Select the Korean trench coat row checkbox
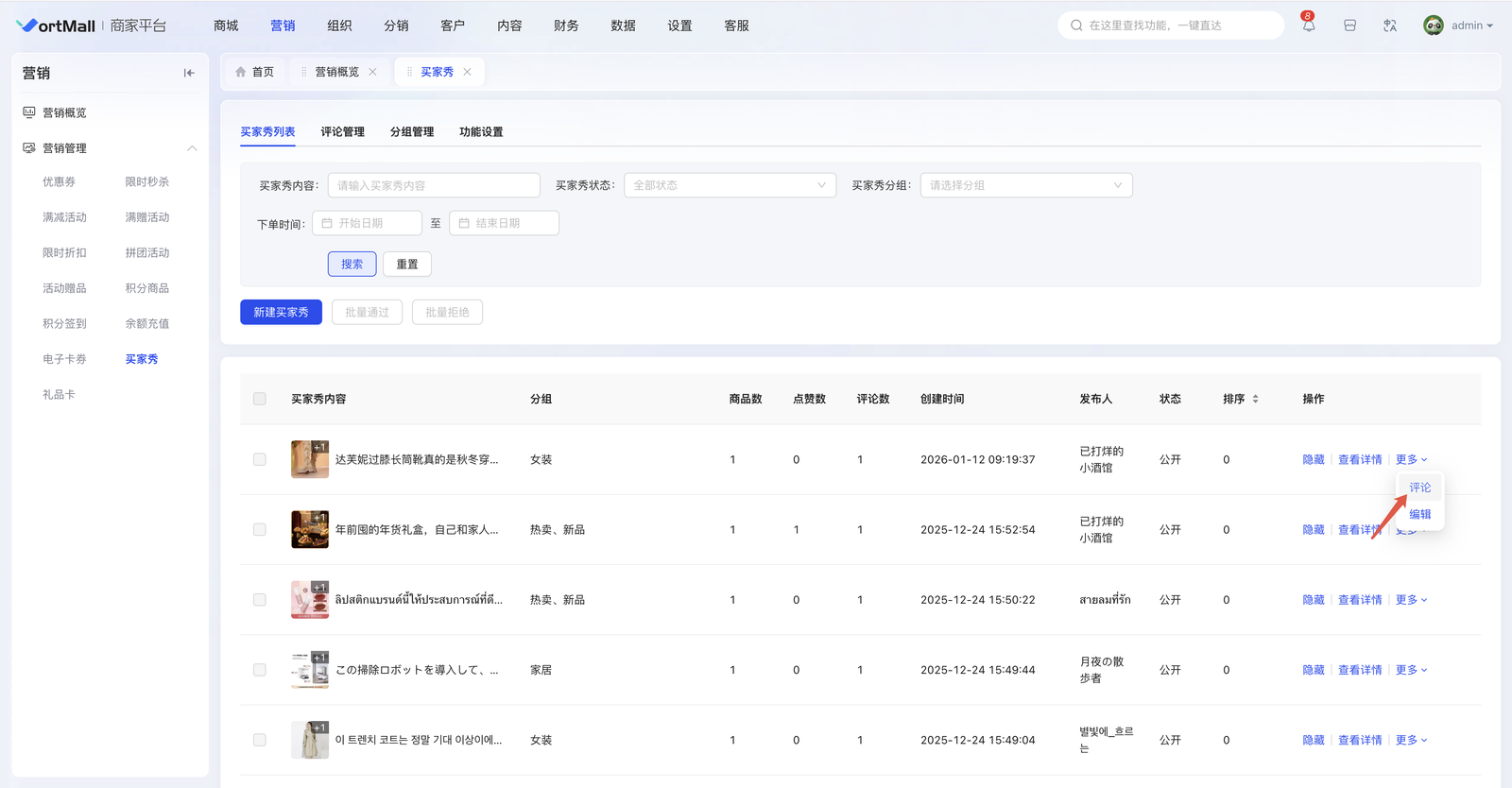1512x788 pixels. pyautogui.click(x=260, y=740)
